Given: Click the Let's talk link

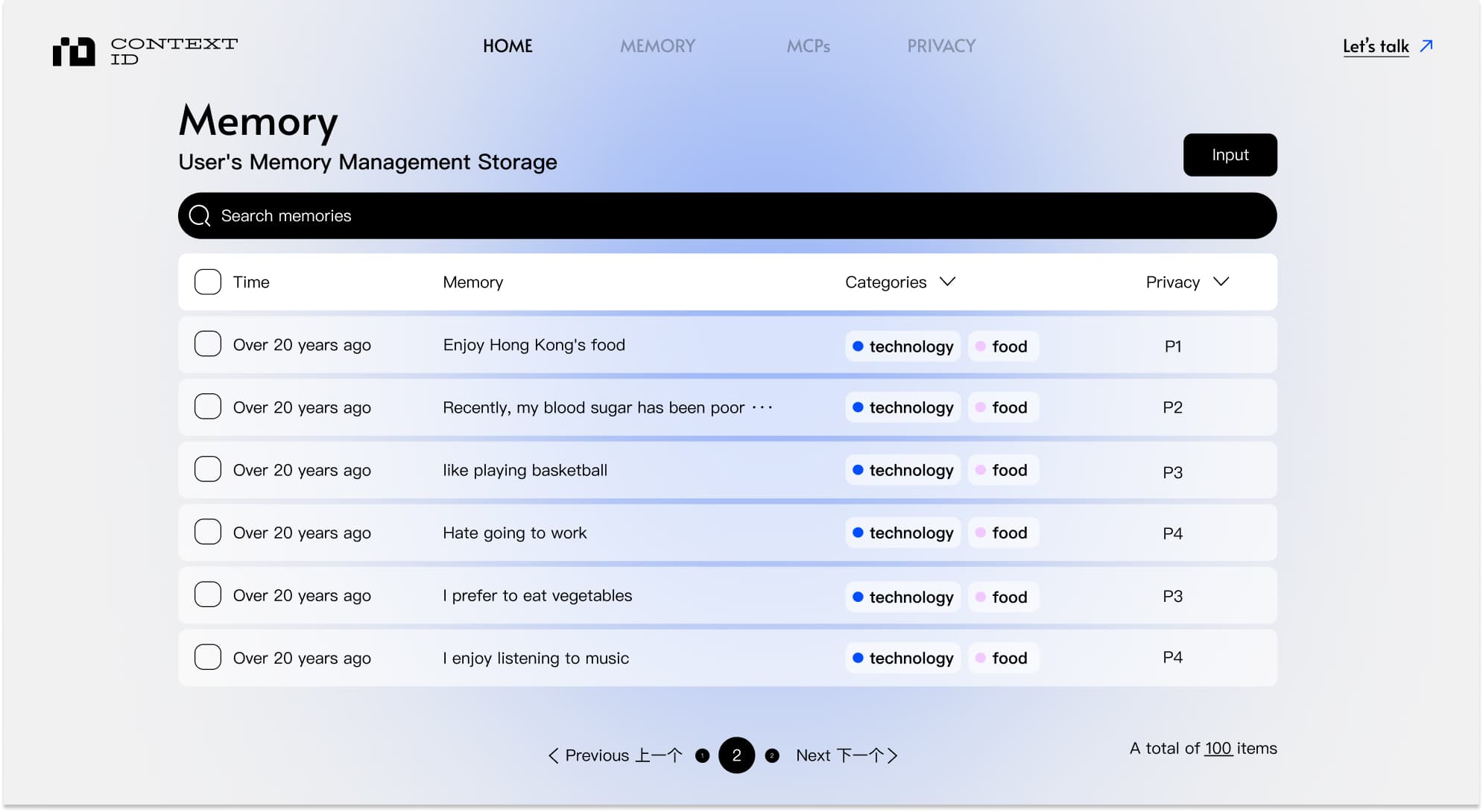Looking at the screenshot, I should (x=1376, y=46).
